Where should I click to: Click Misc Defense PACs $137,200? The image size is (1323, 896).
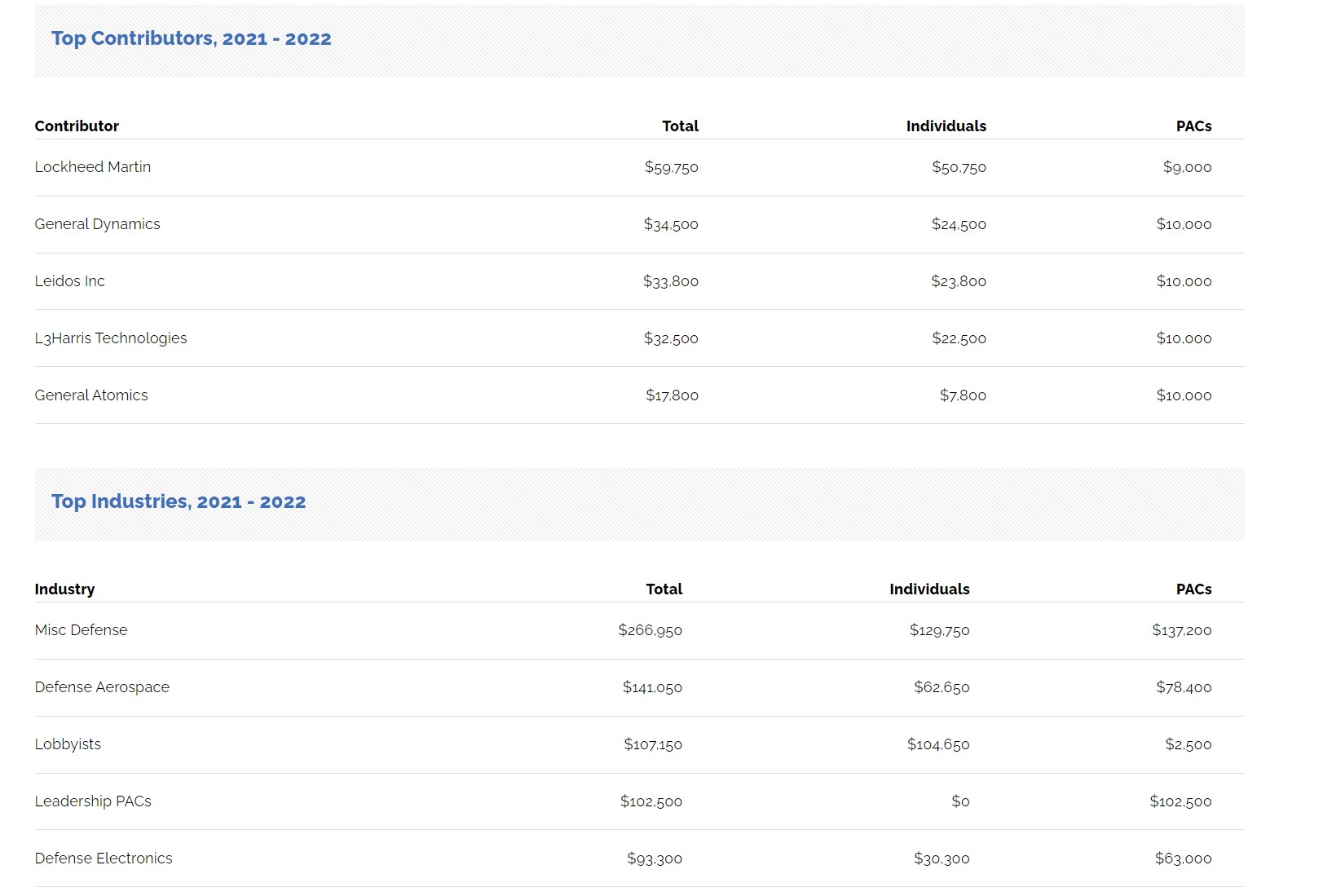pos(1182,630)
